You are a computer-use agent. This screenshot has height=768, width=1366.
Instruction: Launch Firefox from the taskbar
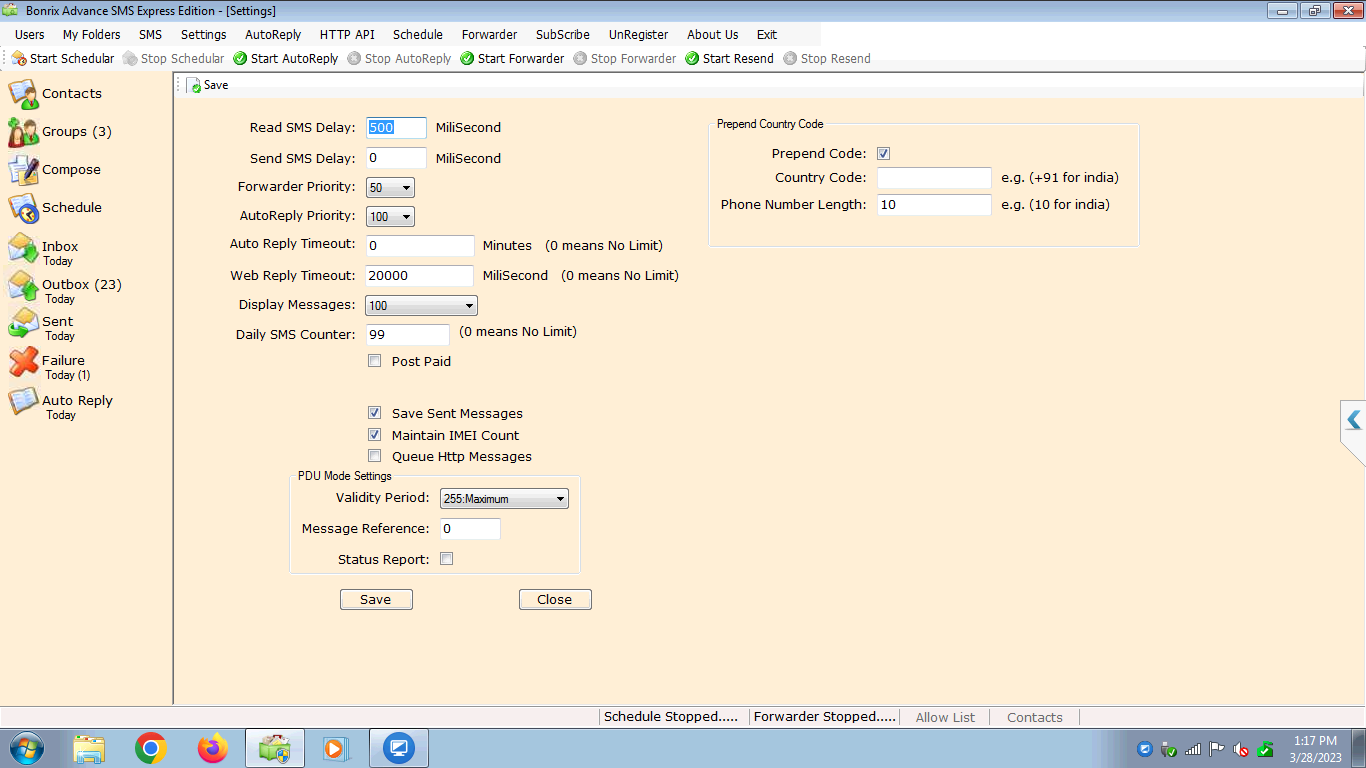213,748
